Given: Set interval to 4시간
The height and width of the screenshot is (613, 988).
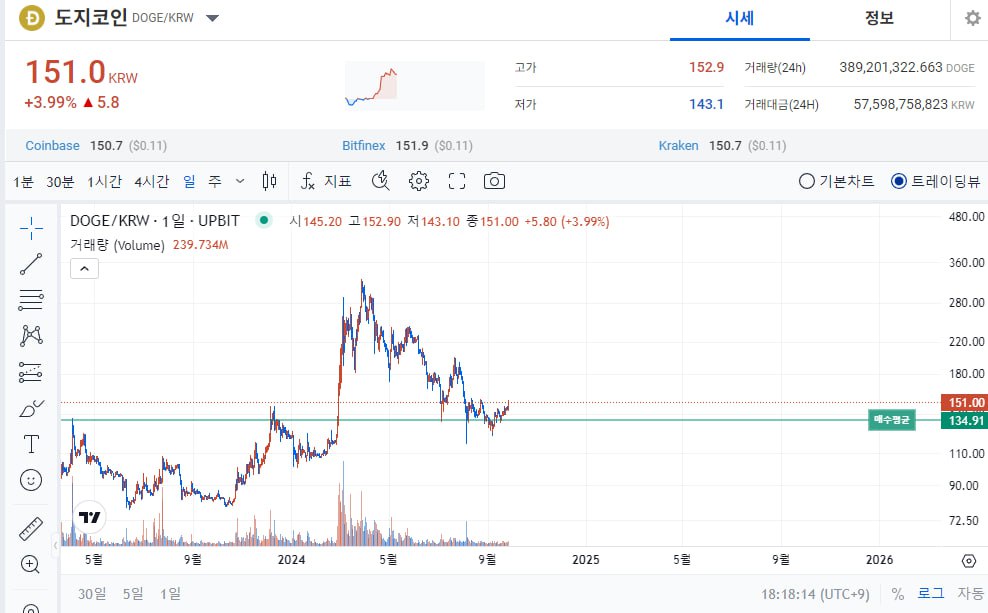Looking at the screenshot, I should pyautogui.click(x=151, y=181).
